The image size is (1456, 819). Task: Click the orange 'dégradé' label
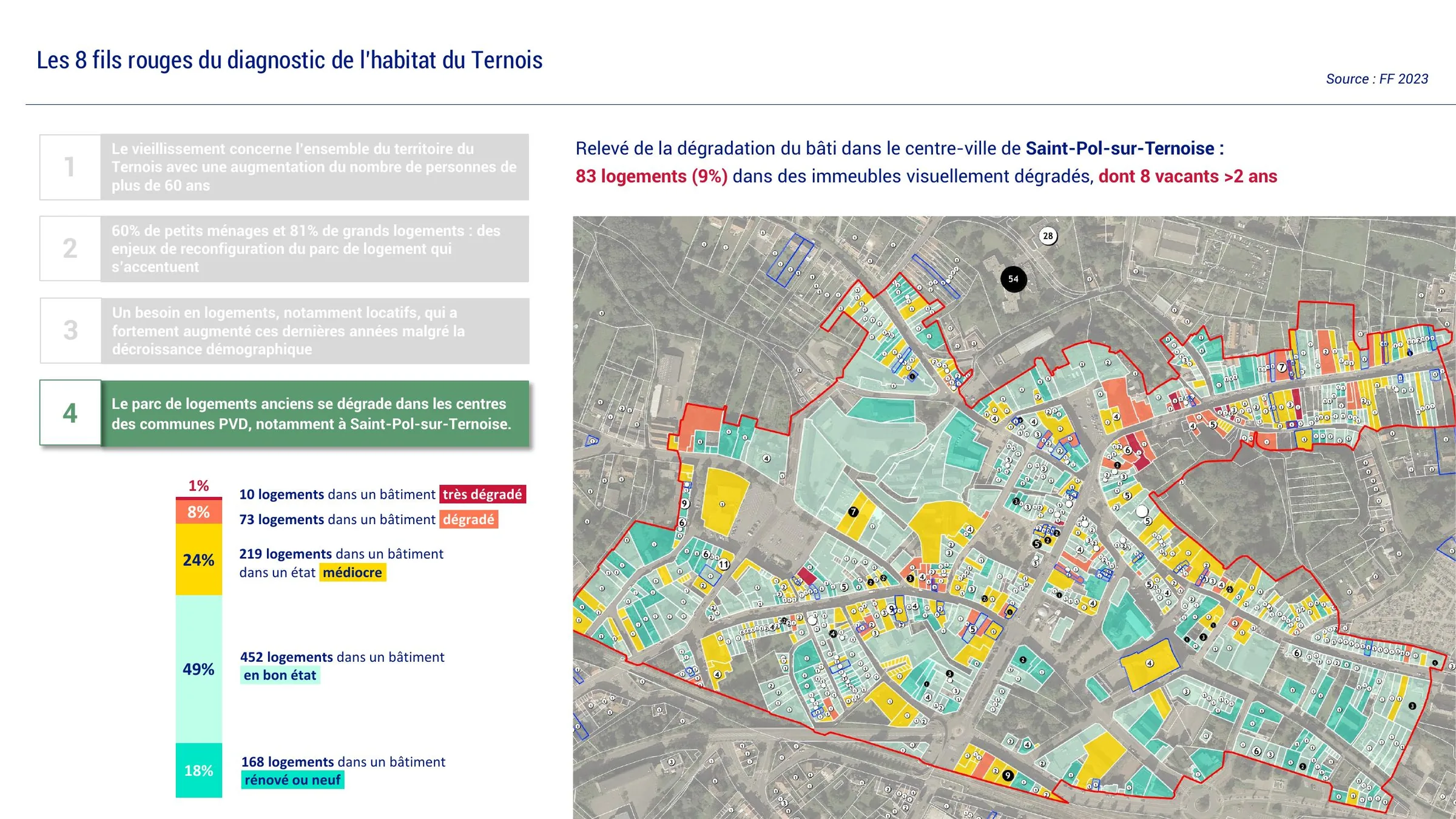tap(469, 519)
